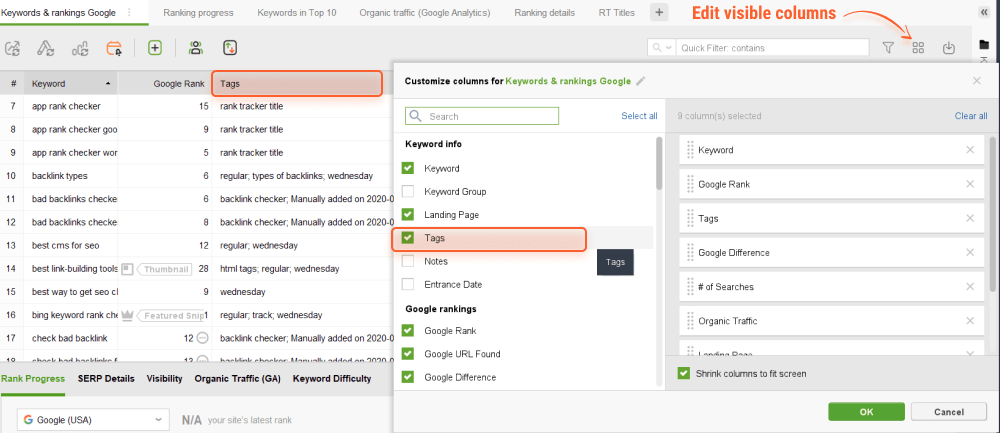
Task: Select the 'backlink types' keyword row
Action: (196, 176)
